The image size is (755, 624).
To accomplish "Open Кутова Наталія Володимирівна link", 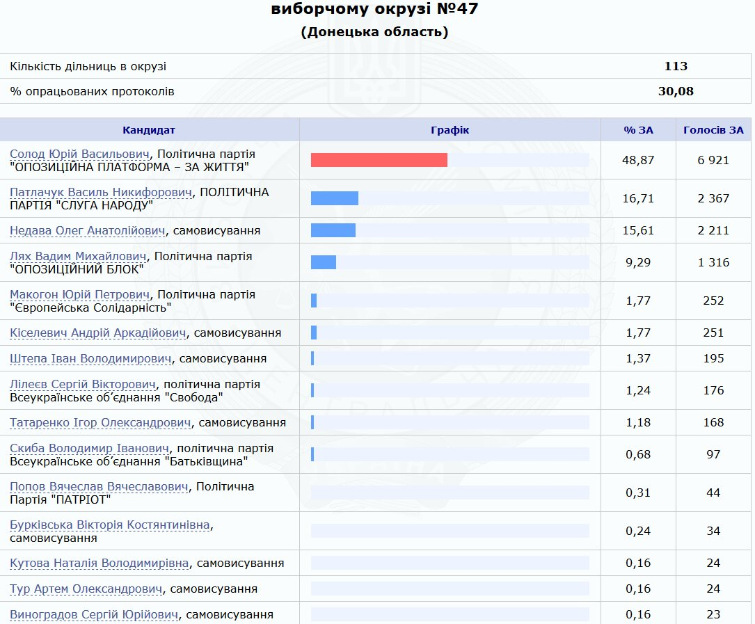I will point(100,563).
